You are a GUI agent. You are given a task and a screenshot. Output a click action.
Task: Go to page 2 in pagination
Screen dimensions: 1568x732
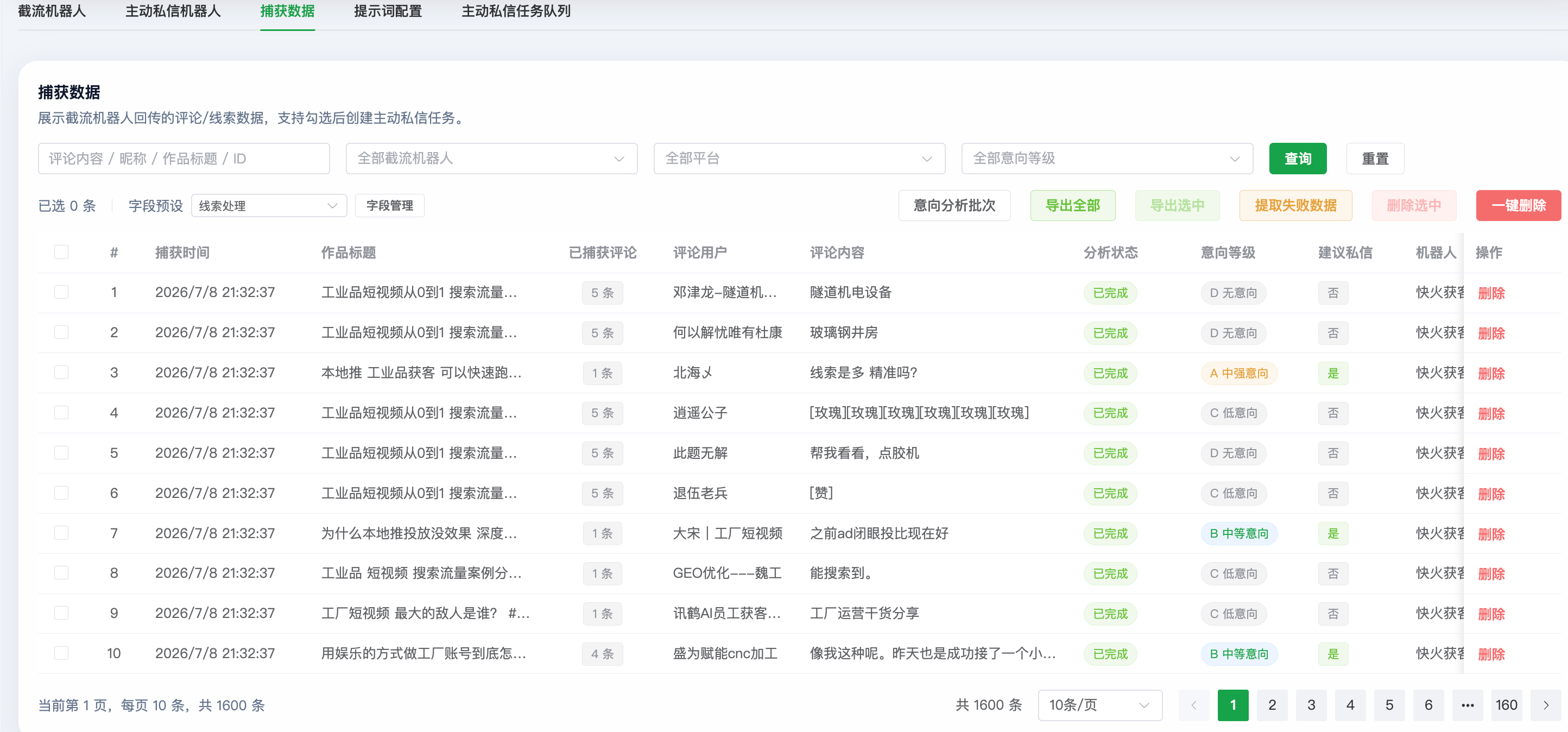click(1272, 705)
